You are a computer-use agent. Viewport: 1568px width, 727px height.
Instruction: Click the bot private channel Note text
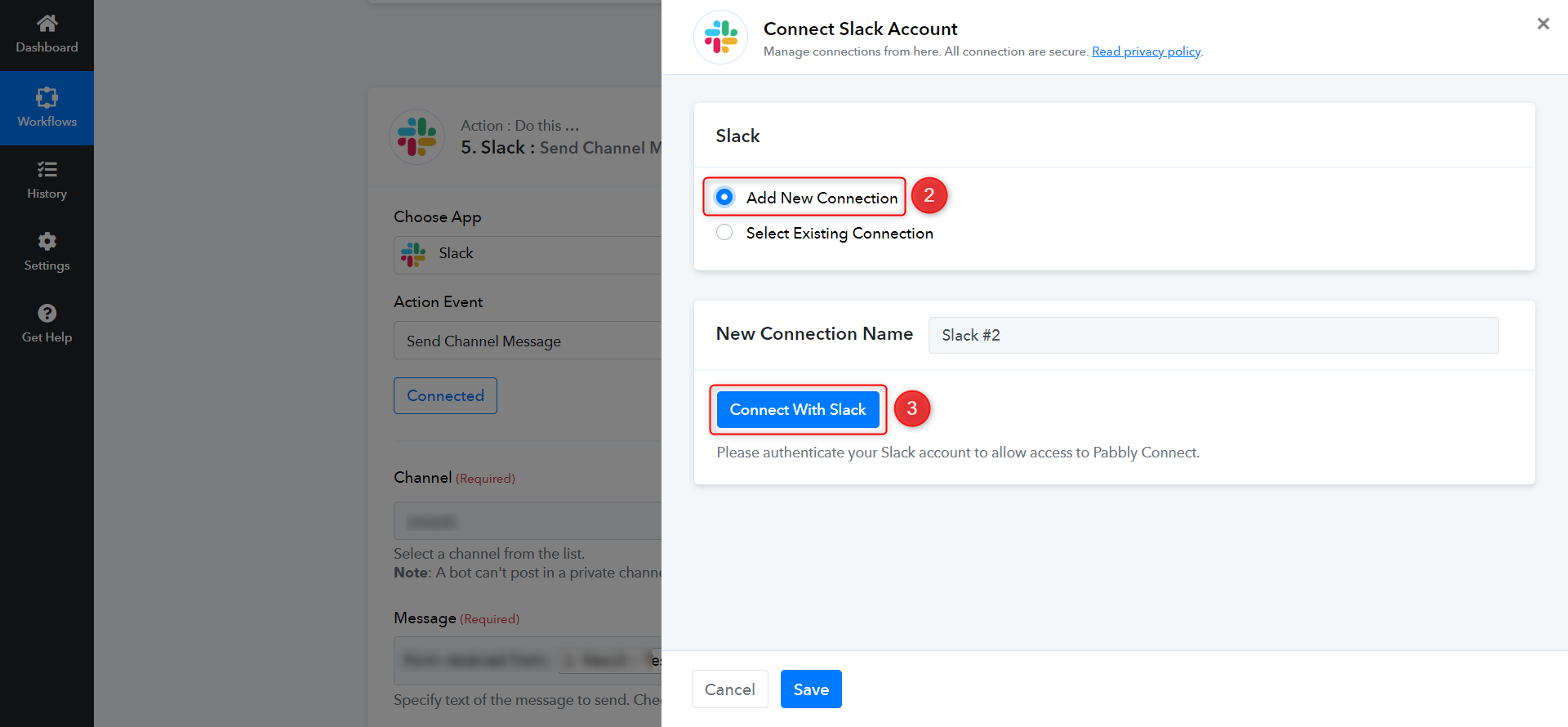click(x=528, y=573)
